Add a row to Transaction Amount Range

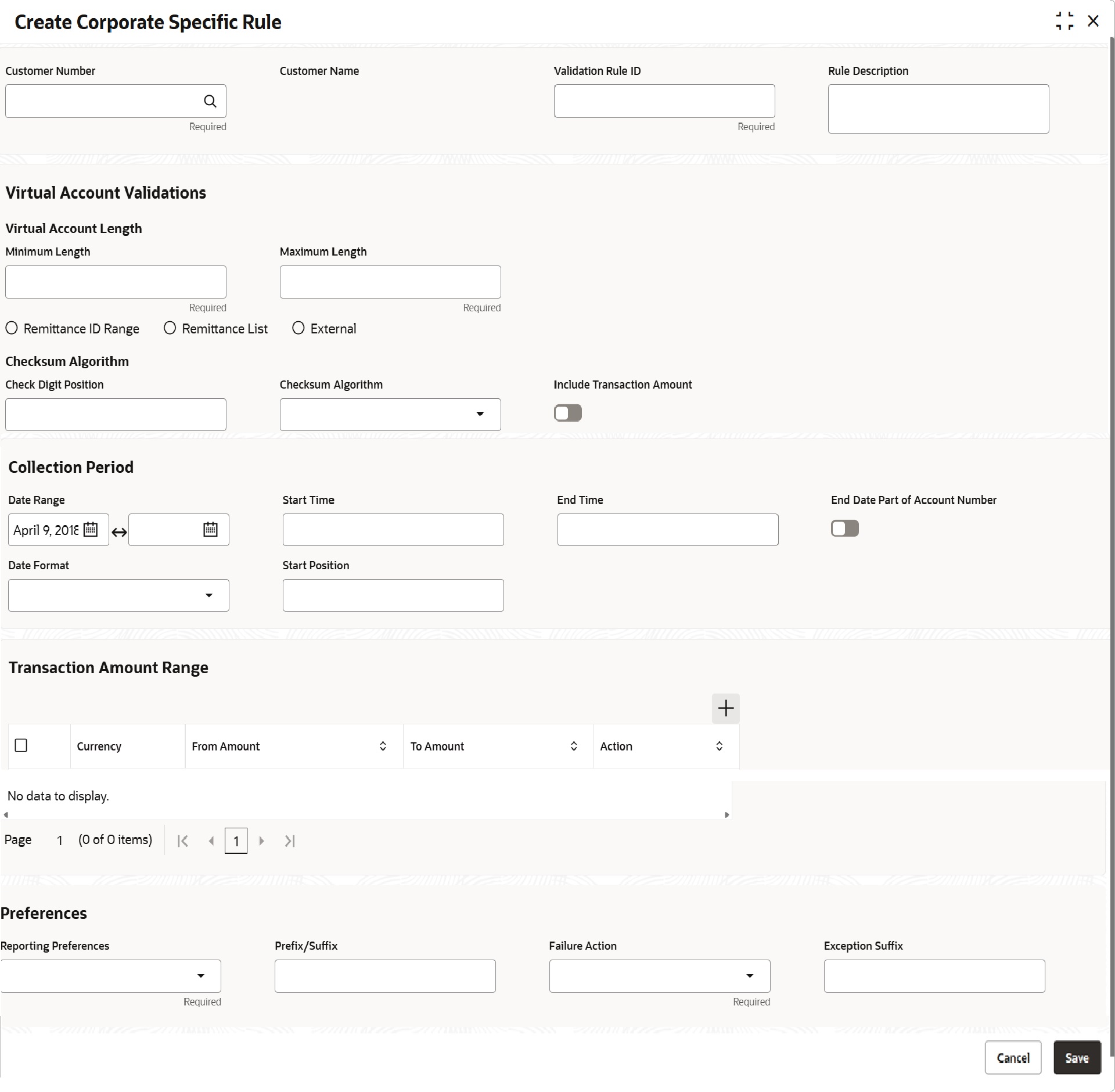(725, 708)
